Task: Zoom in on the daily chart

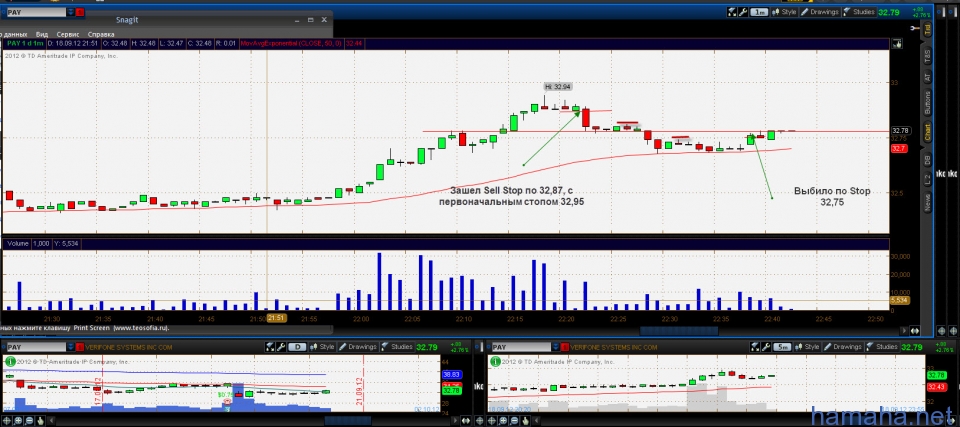Action: tap(18, 420)
